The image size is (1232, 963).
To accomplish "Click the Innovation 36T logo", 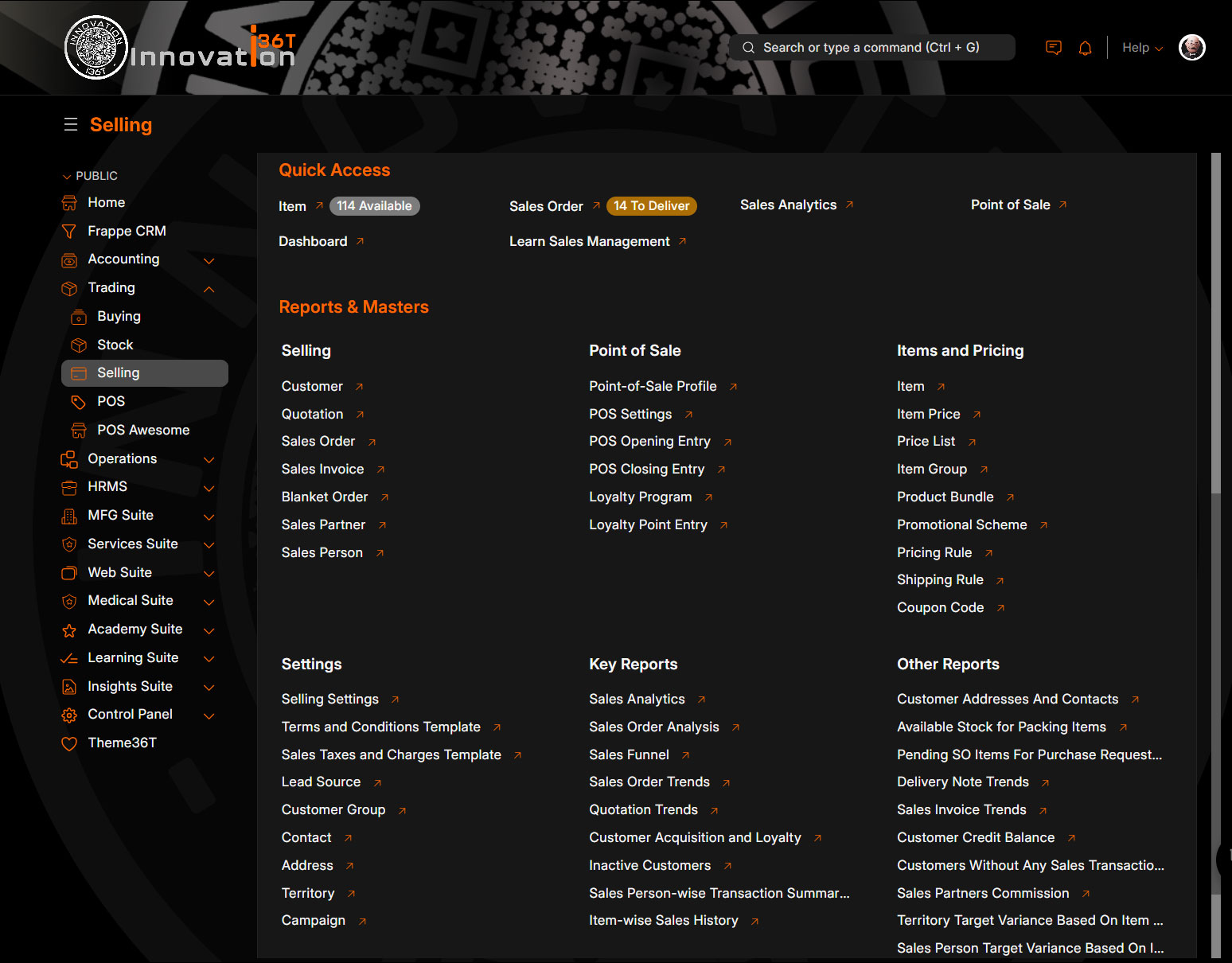I will pyautogui.click(x=180, y=49).
